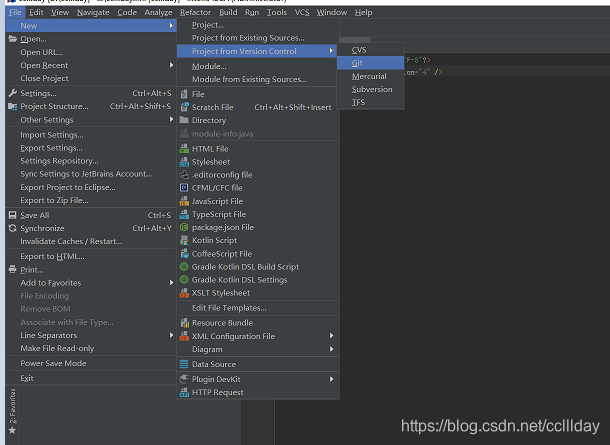The image size is (610, 445).
Task: Open the VCS menu
Action: (302, 12)
